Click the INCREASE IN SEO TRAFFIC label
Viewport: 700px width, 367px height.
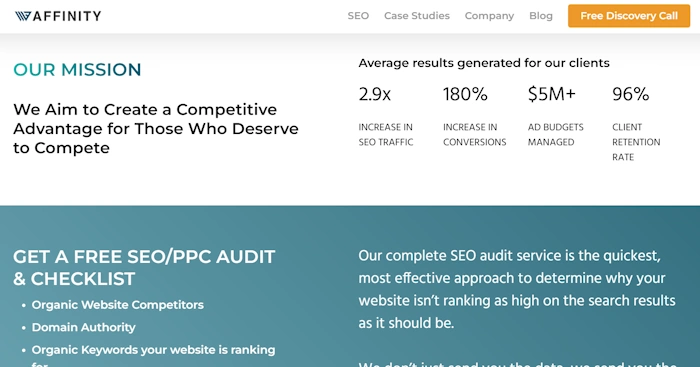386,134
